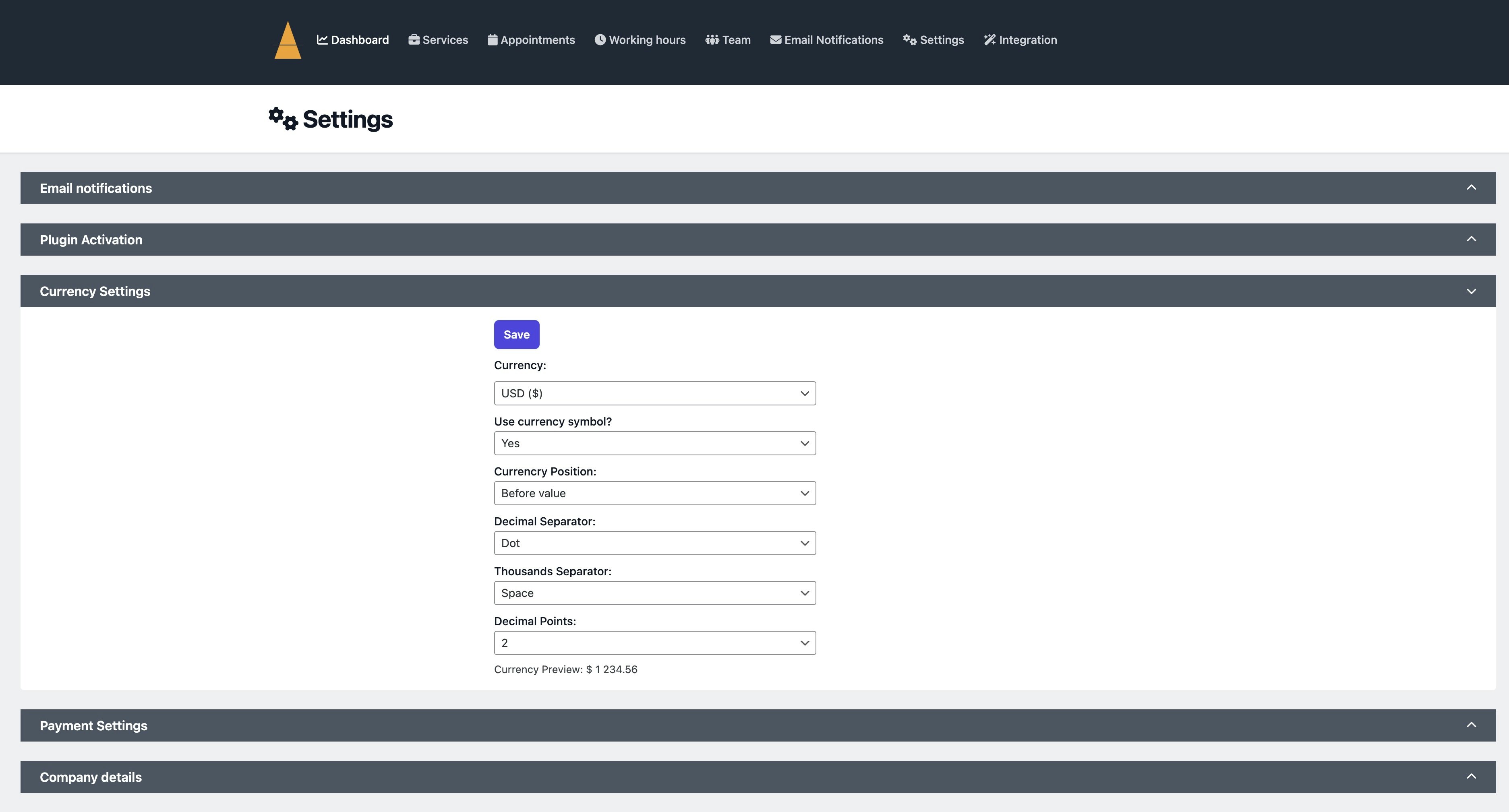Click the Dashboard chart icon
The image size is (1509, 812).
(322, 40)
